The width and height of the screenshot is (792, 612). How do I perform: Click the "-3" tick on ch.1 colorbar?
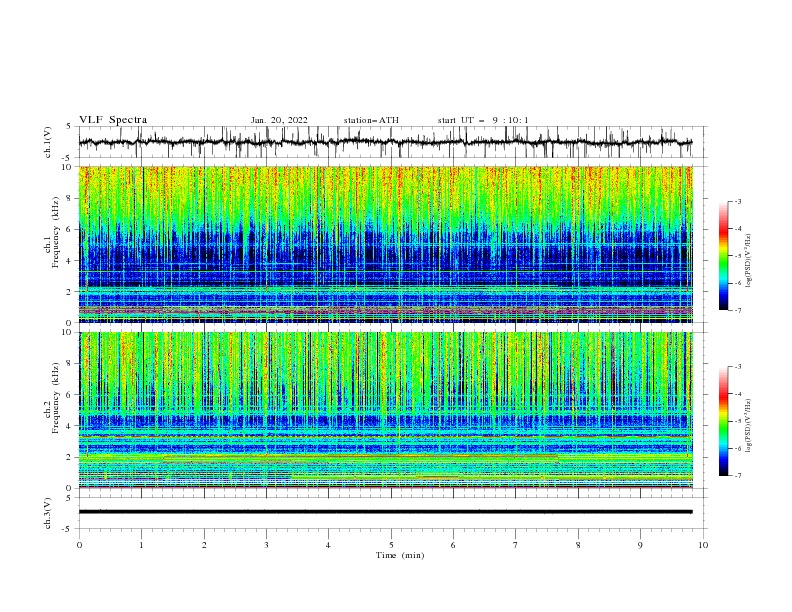(x=737, y=201)
